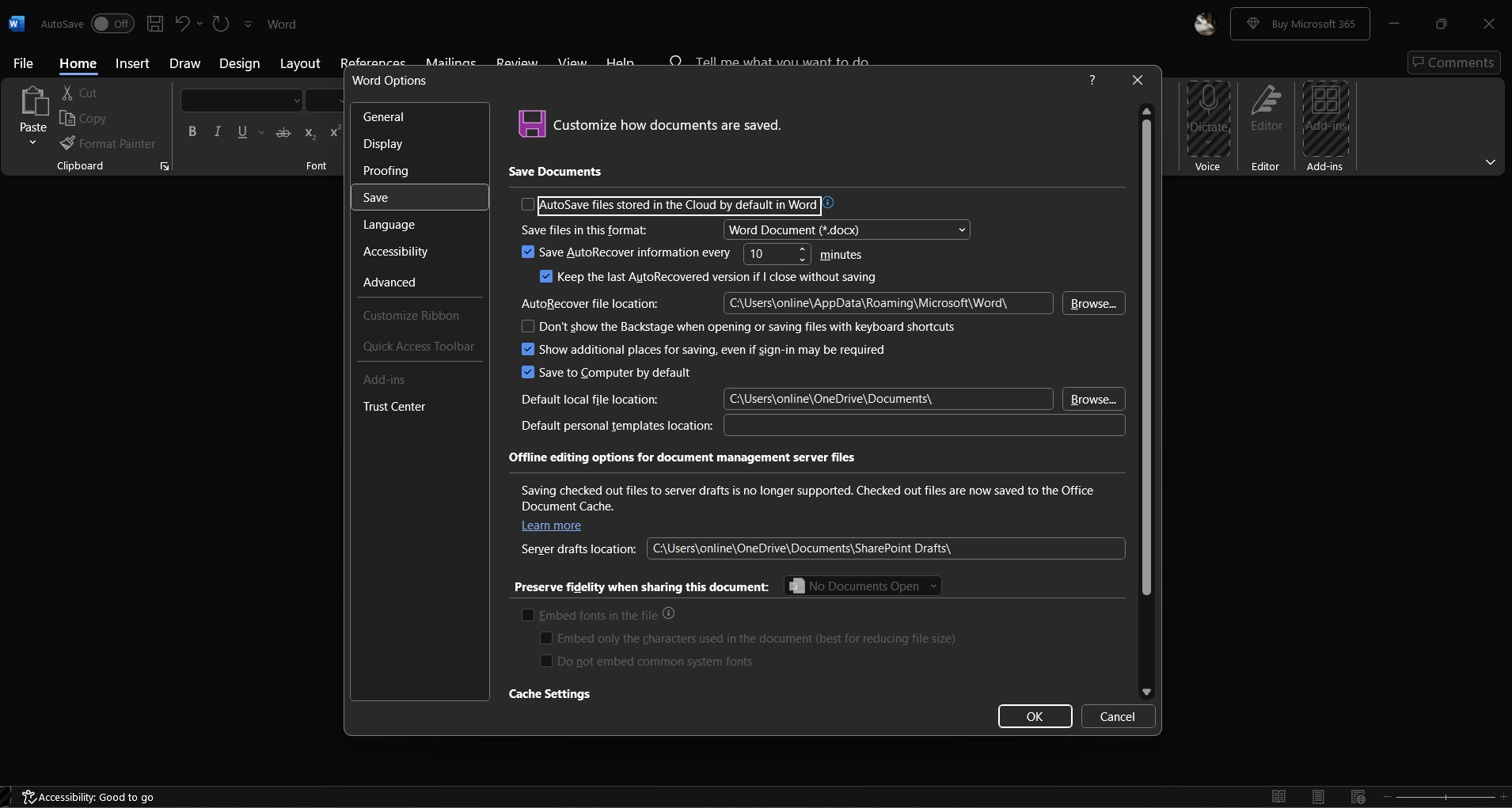Select Trust Center category
The image size is (1512, 808).
point(420,407)
